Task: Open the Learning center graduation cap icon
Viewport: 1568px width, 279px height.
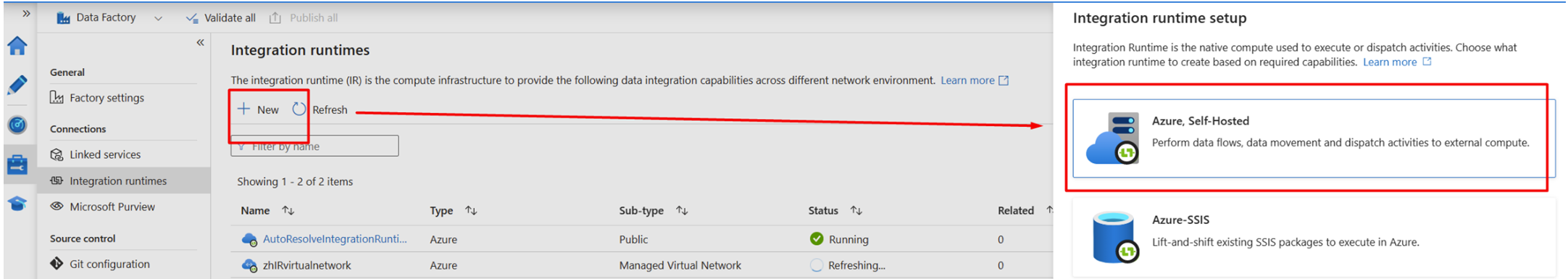Action: click(x=17, y=204)
